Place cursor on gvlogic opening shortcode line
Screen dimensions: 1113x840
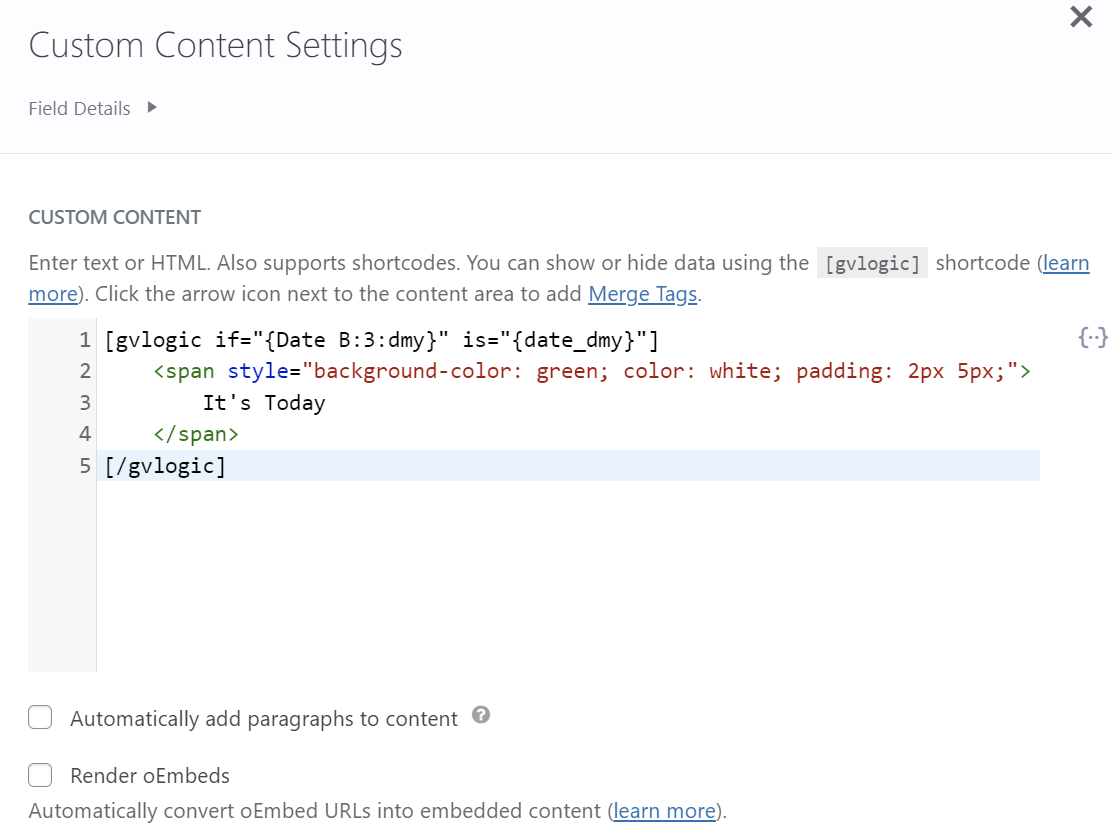[x=382, y=340]
